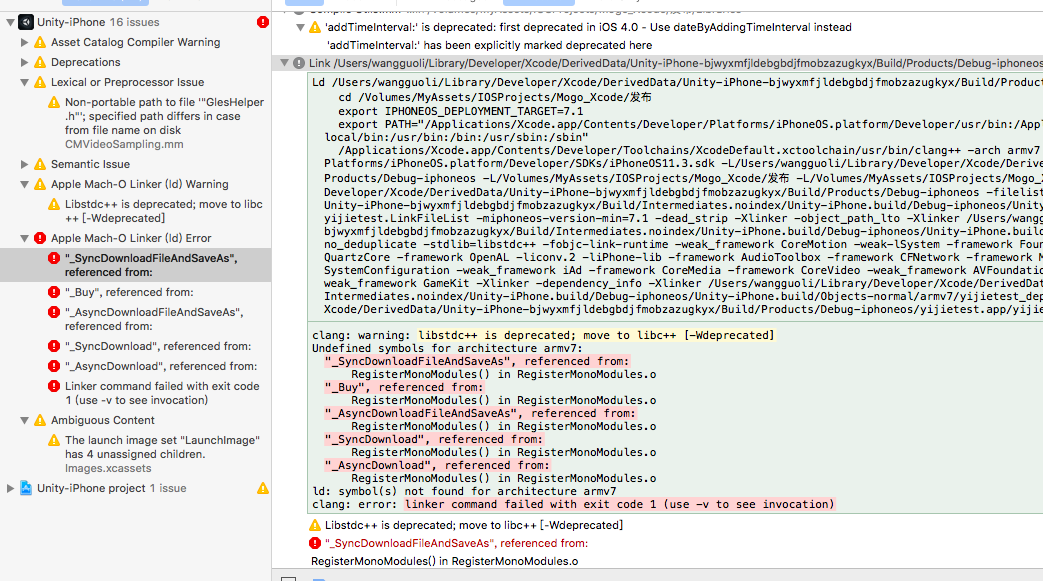Click highlighted "_Buy", referenced from log line

pyautogui.click(x=404, y=387)
